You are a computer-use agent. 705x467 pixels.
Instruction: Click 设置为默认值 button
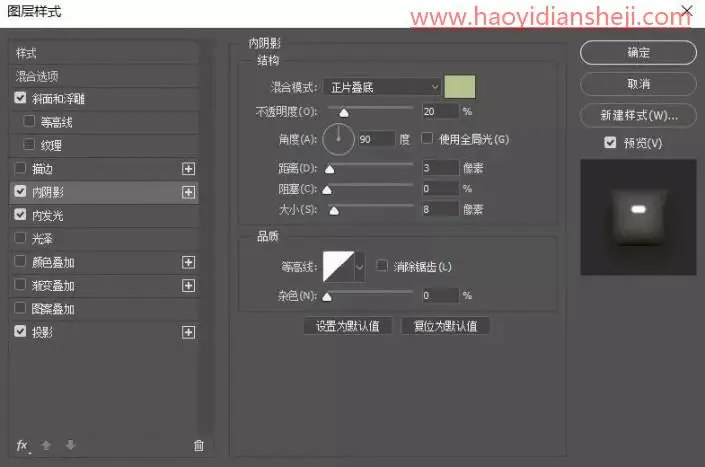click(348, 326)
